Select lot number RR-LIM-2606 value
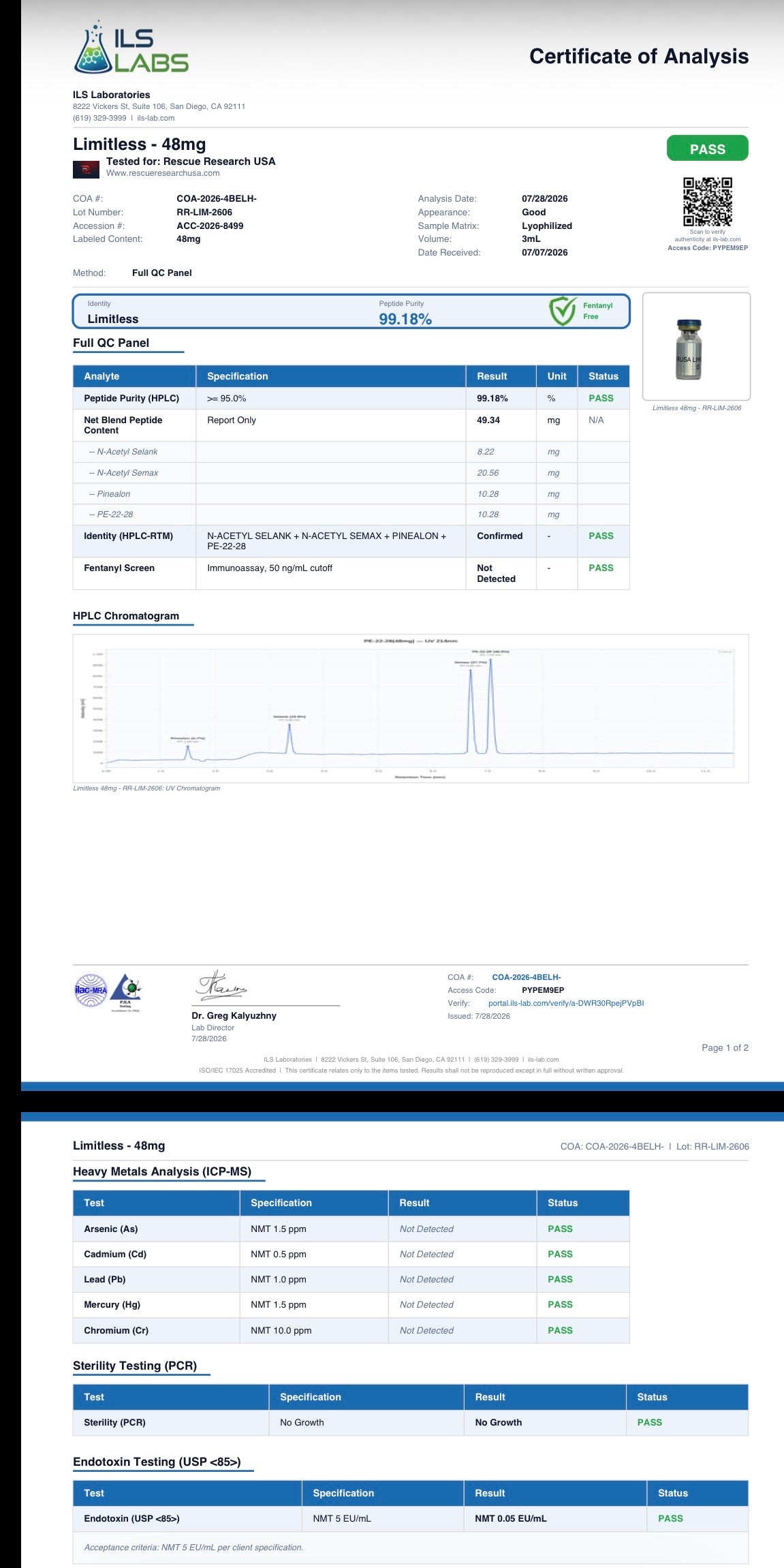Screen dimensions: 784x1568 click(204, 213)
